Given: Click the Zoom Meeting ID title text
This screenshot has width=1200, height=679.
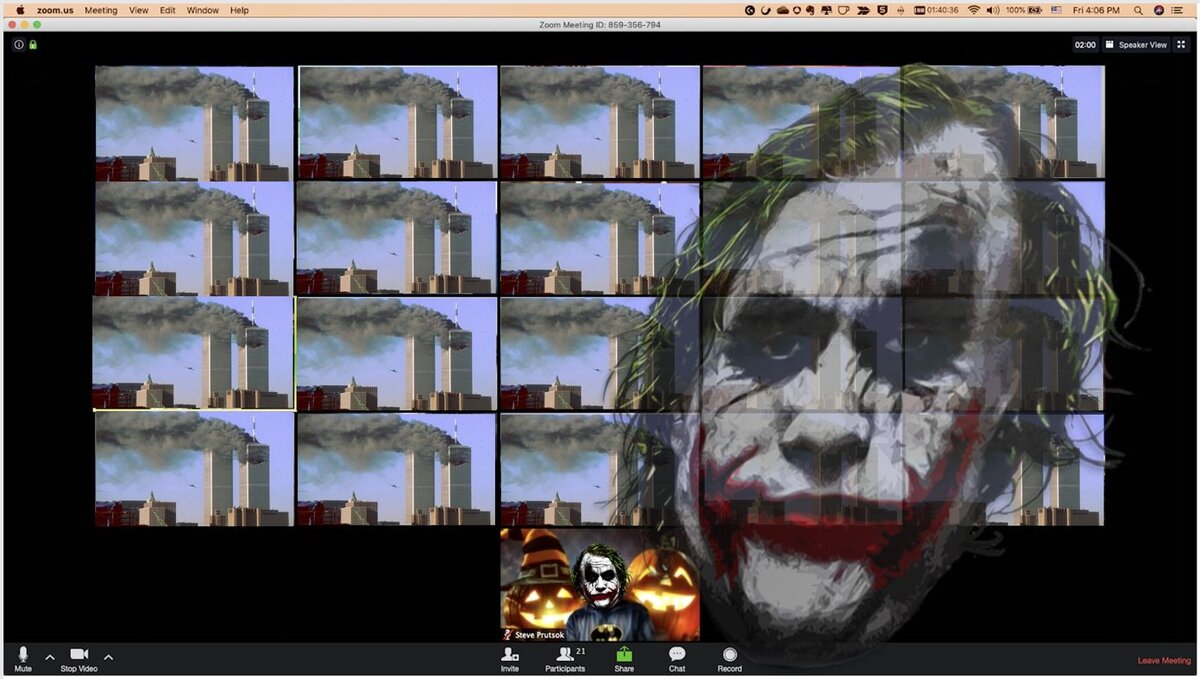Looking at the screenshot, I should [x=600, y=24].
